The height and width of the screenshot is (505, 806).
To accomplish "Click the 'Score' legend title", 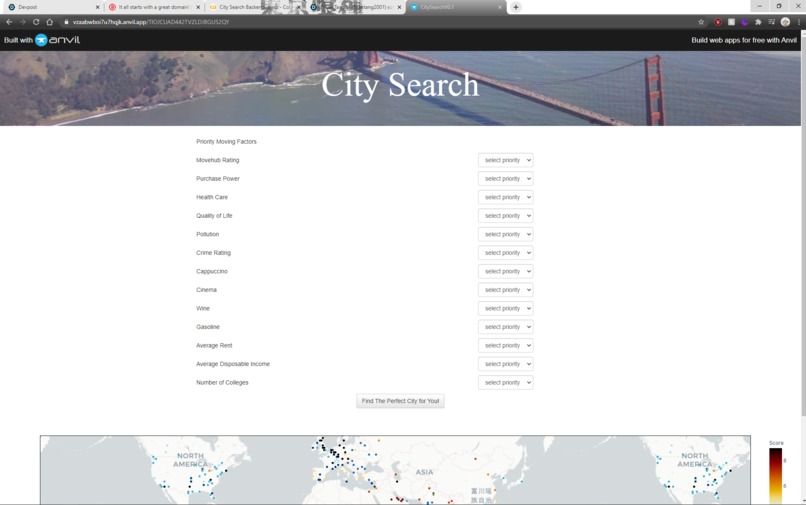I will [x=776, y=443].
